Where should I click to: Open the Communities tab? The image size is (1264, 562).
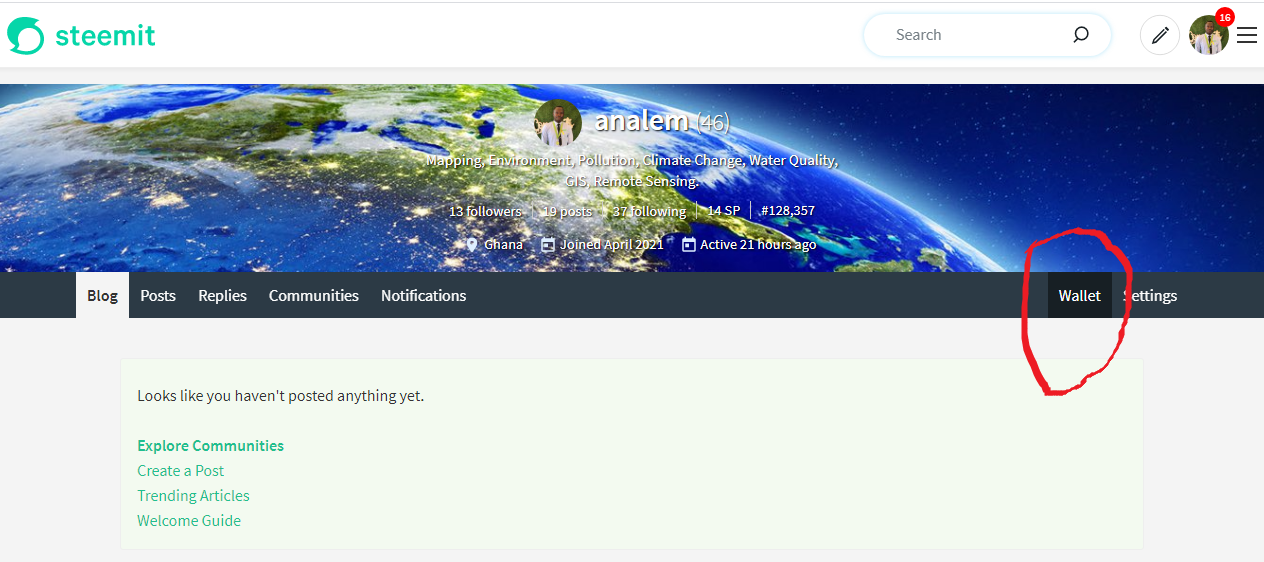pyautogui.click(x=314, y=295)
